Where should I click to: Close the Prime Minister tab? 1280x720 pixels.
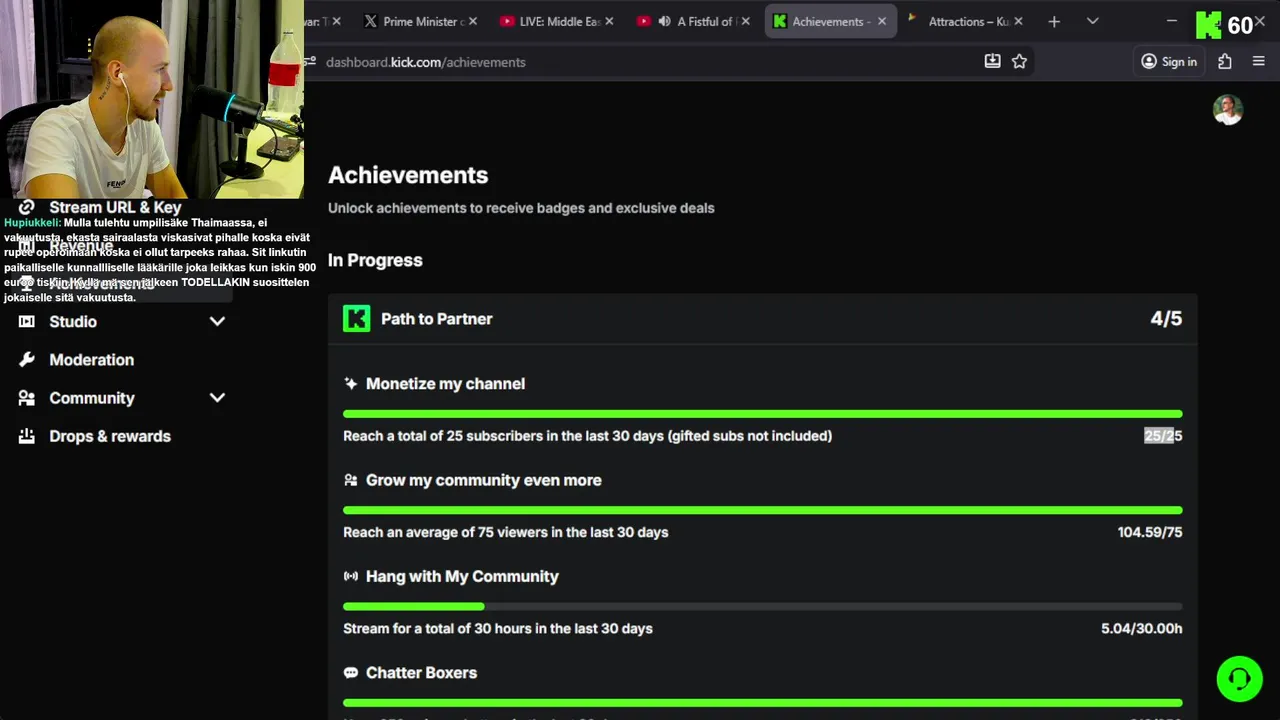click(x=473, y=21)
